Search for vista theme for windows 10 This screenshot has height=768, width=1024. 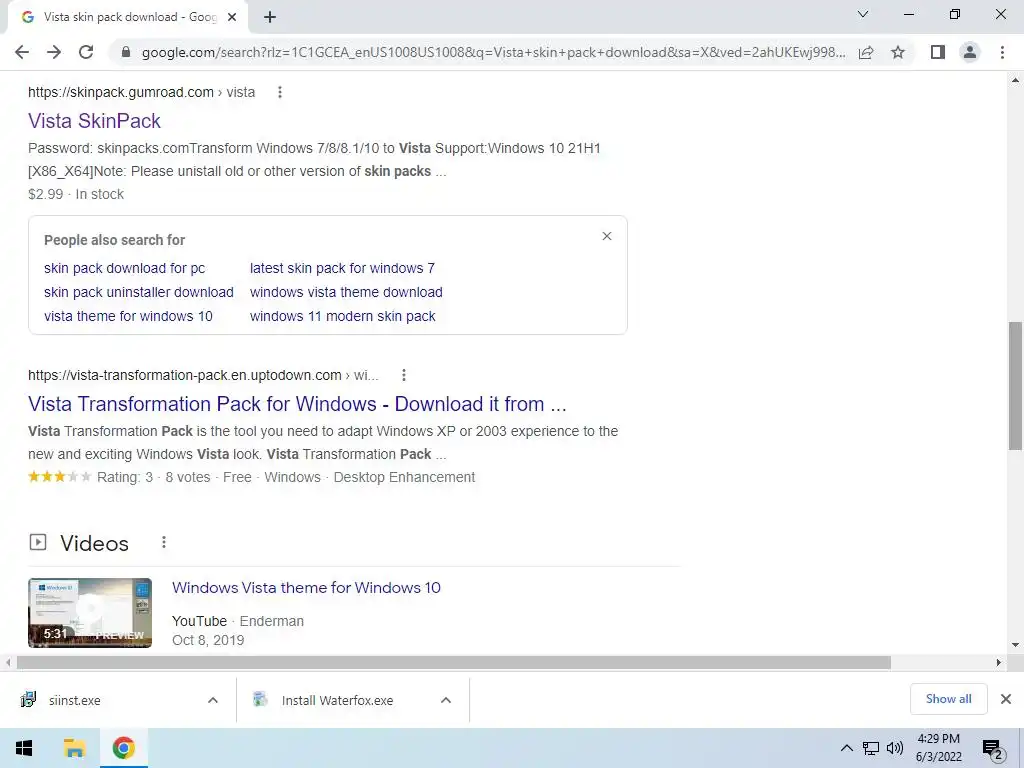[x=128, y=316]
